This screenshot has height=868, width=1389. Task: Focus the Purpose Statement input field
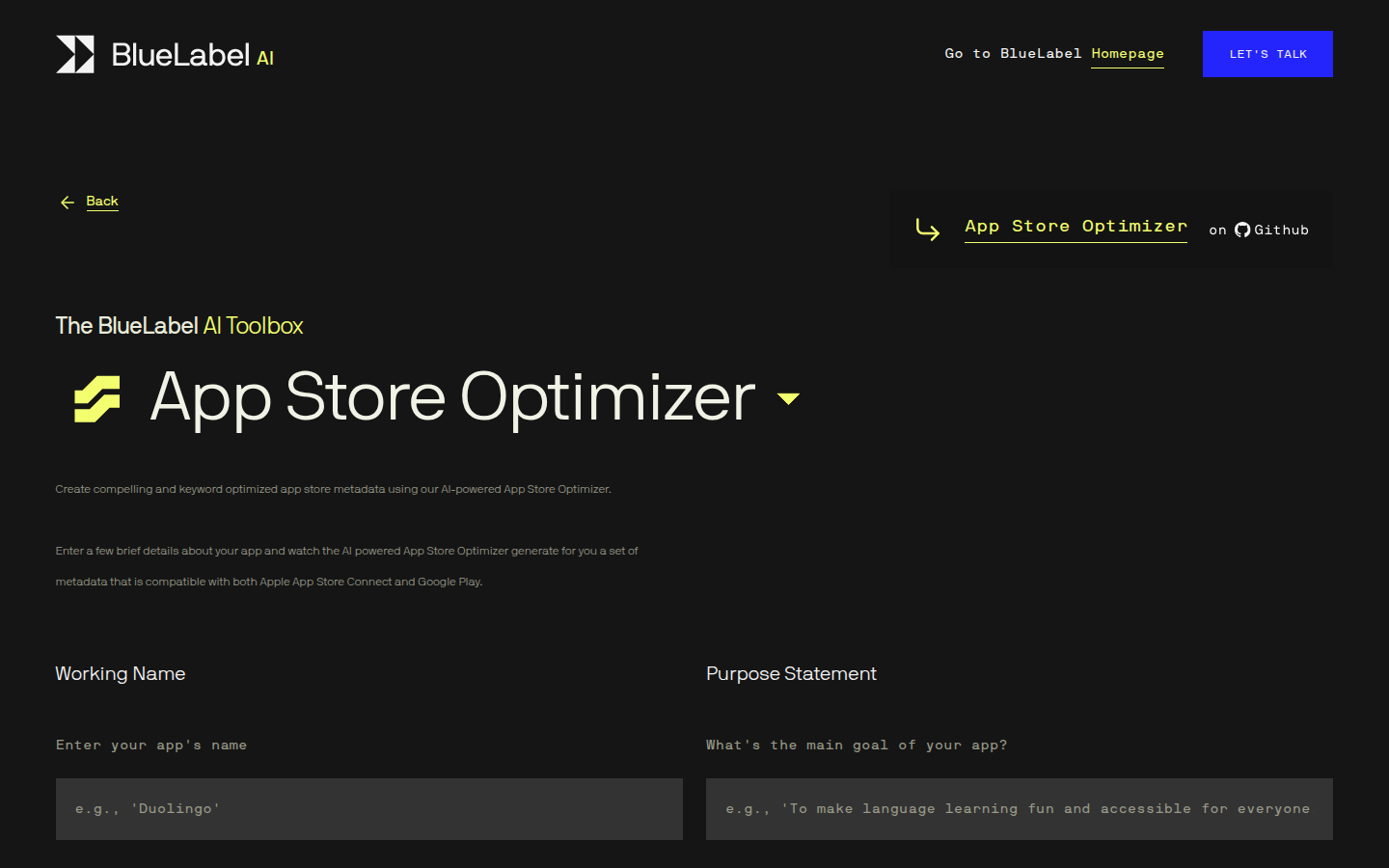1019,808
